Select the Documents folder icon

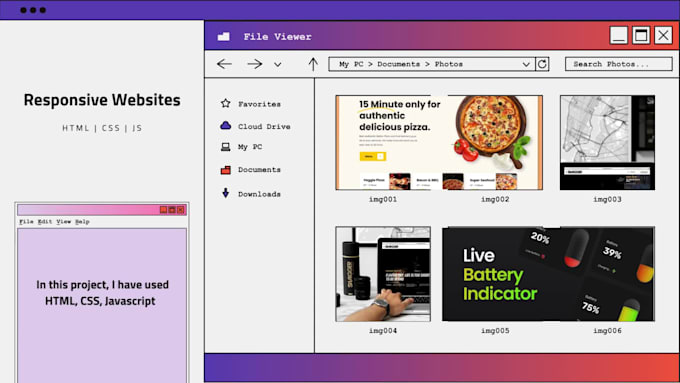[x=226, y=170]
